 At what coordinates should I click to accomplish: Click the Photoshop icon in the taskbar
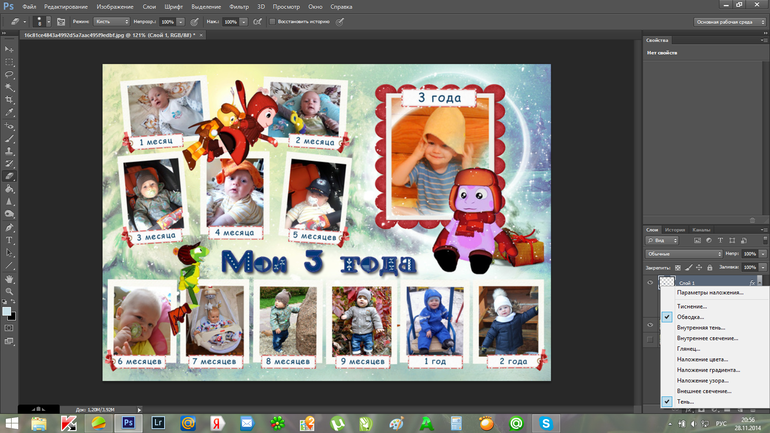[x=128, y=423]
